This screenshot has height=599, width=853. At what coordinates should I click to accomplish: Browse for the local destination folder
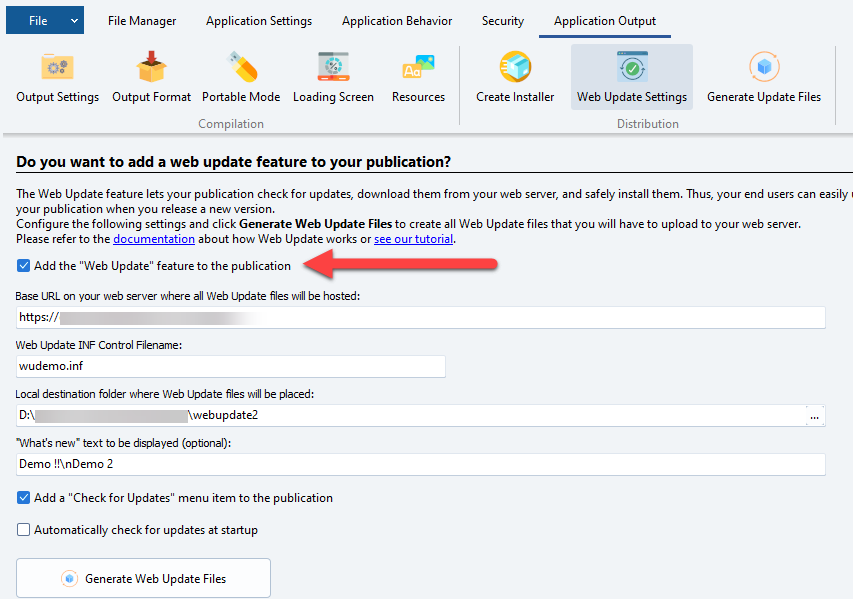pyautogui.click(x=815, y=415)
